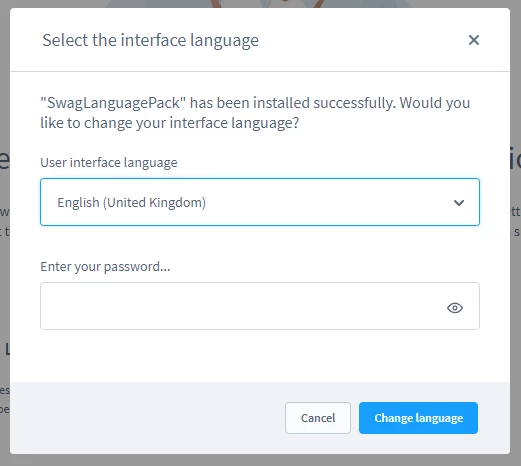Click the downward arrow in language field
The height and width of the screenshot is (466, 521).
[x=459, y=203]
